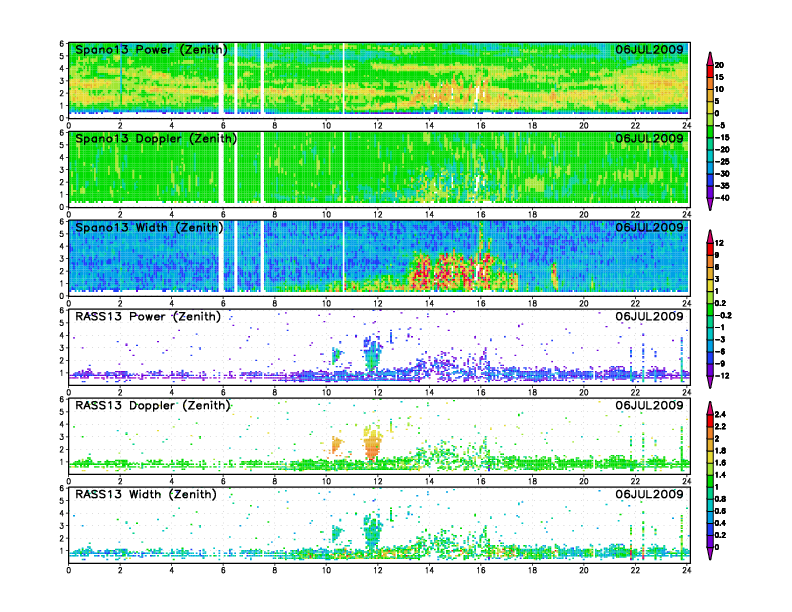Click the purple bottom arrow of the top colorbar
Image resolution: width=792 pixels, height=612 pixels.
point(710,204)
